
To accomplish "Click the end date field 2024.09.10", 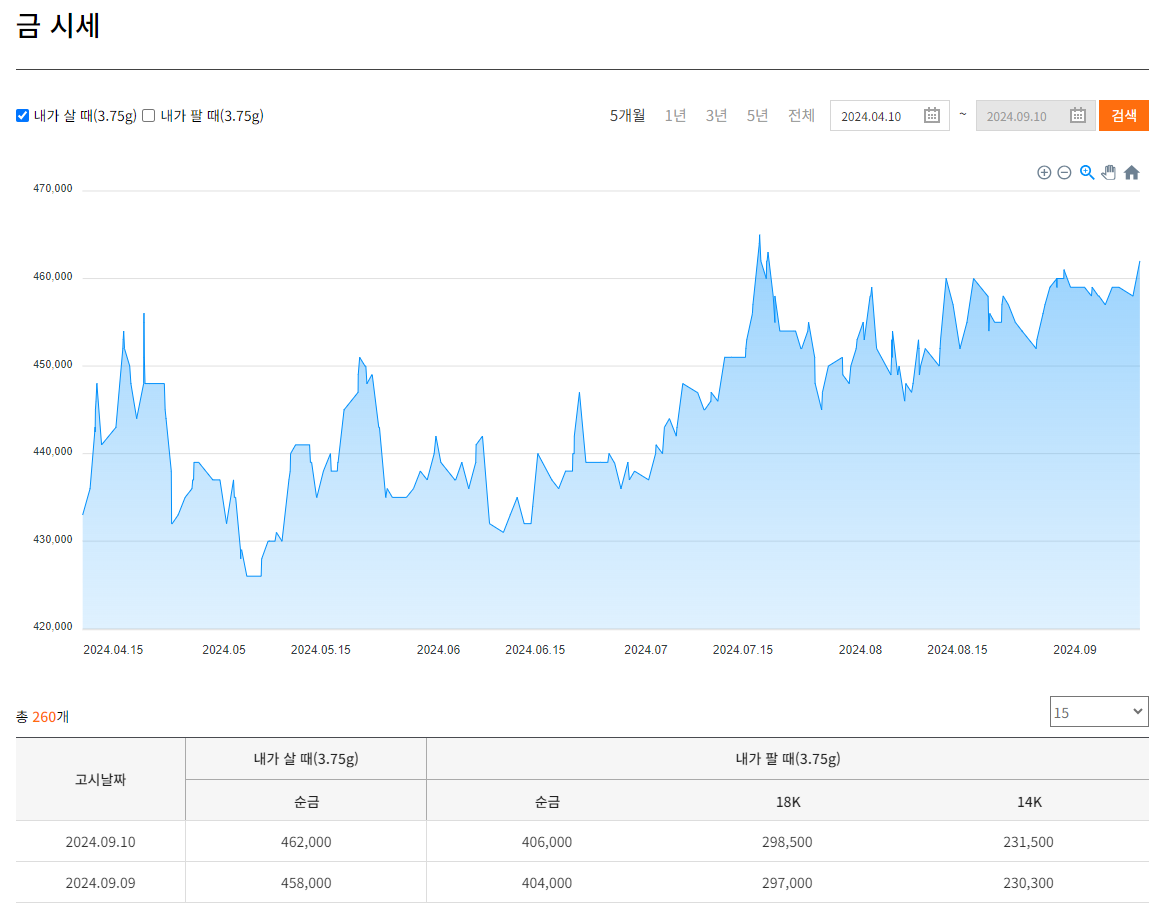I will click(x=1036, y=115).
